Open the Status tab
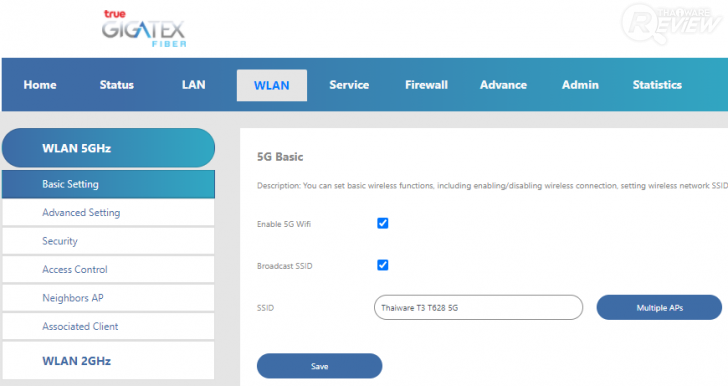Screen dimensions: 728x386 coord(117,85)
